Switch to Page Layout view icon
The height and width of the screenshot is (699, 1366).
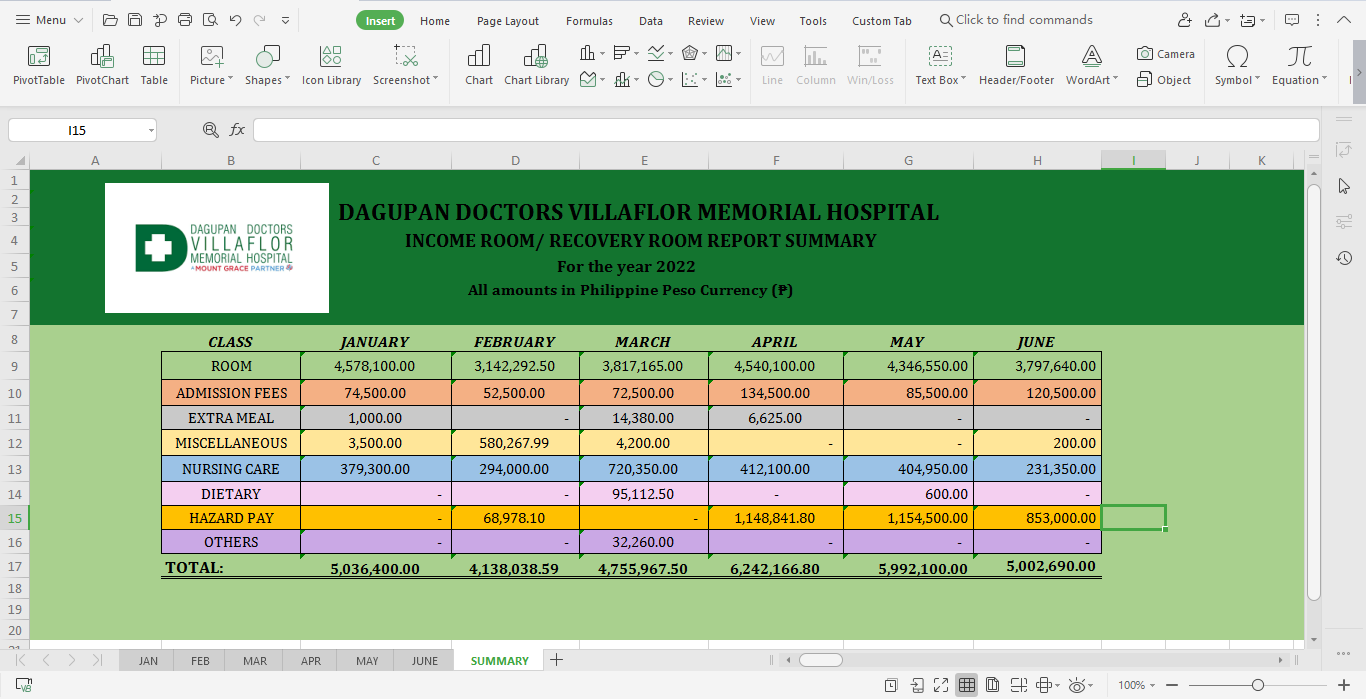(x=992, y=685)
